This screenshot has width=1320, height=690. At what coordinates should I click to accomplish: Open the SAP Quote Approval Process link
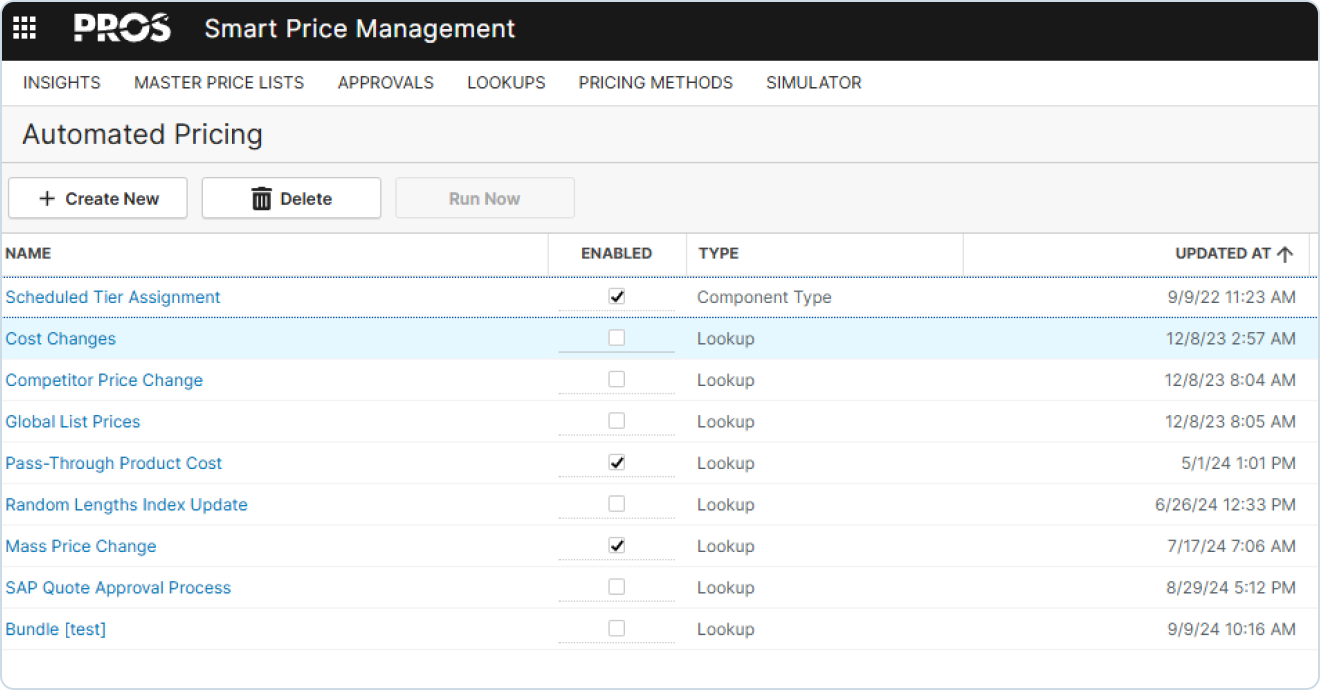coord(118,588)
